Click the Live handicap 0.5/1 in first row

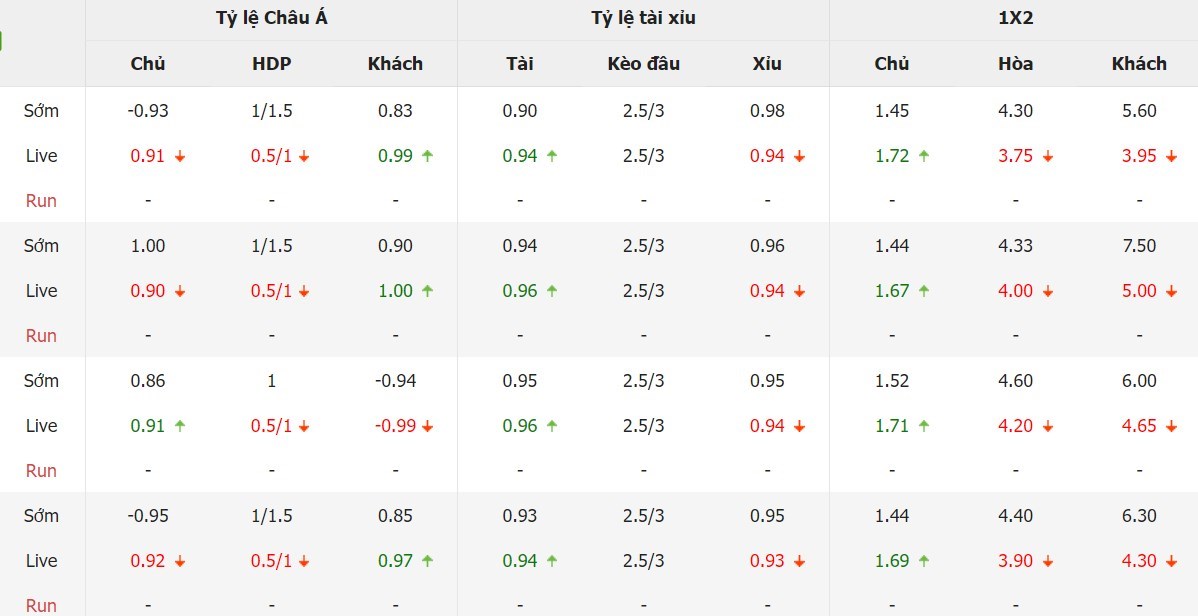(271, 156)
